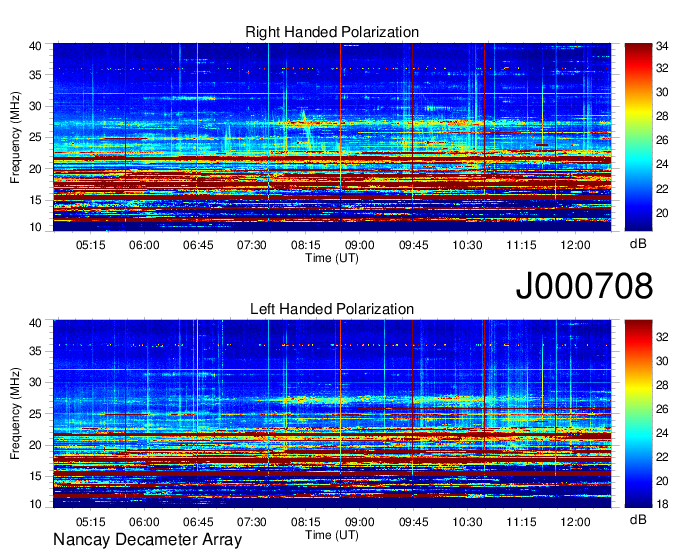Click the "Nancay Decameter Array" caption
The image size is (680, 552).
click(147, 540)
